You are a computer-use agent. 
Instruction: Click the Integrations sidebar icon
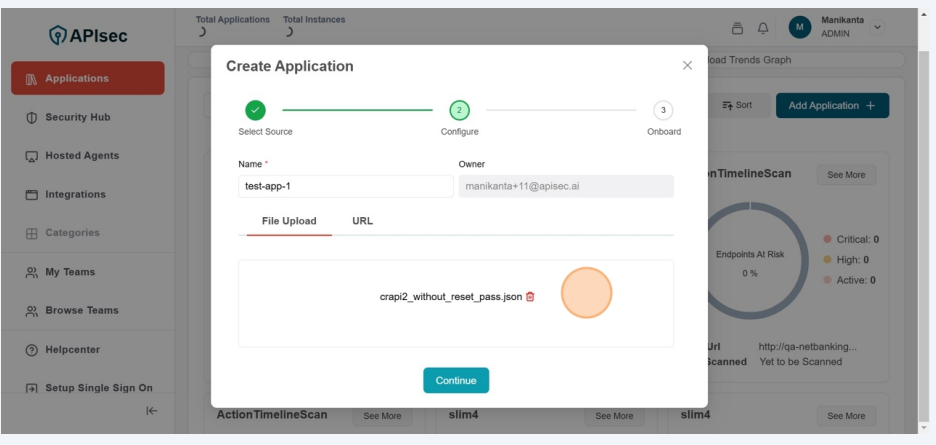click(31, 195)
